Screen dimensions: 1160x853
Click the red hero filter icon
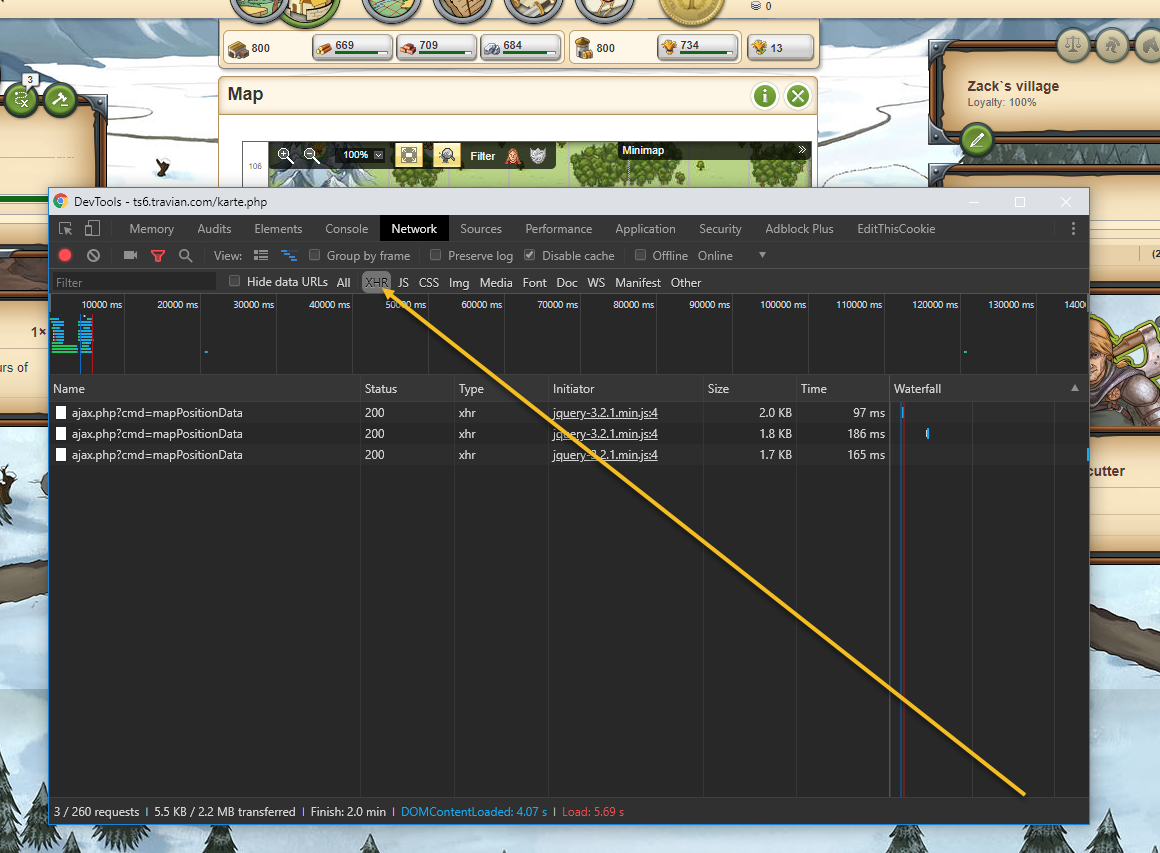click(513, 156)
